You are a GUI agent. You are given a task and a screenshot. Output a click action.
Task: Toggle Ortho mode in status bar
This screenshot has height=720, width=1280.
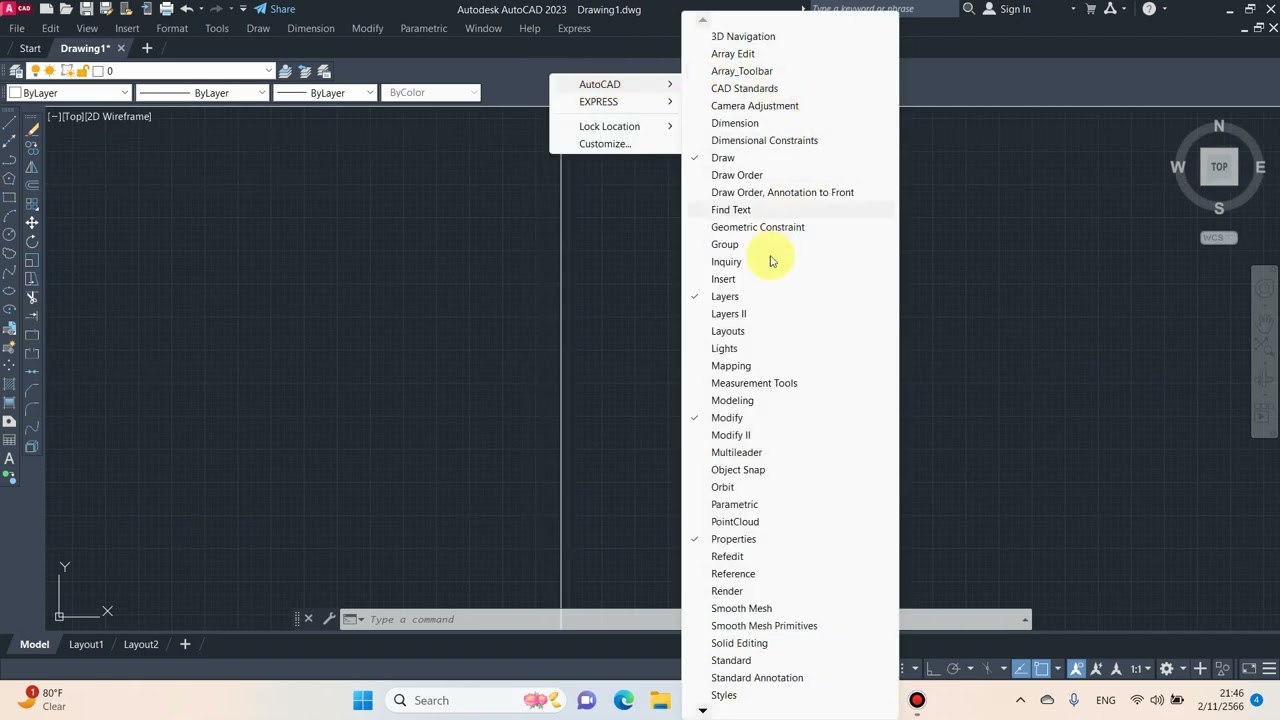pyautogui.click(x=933, y=668)
